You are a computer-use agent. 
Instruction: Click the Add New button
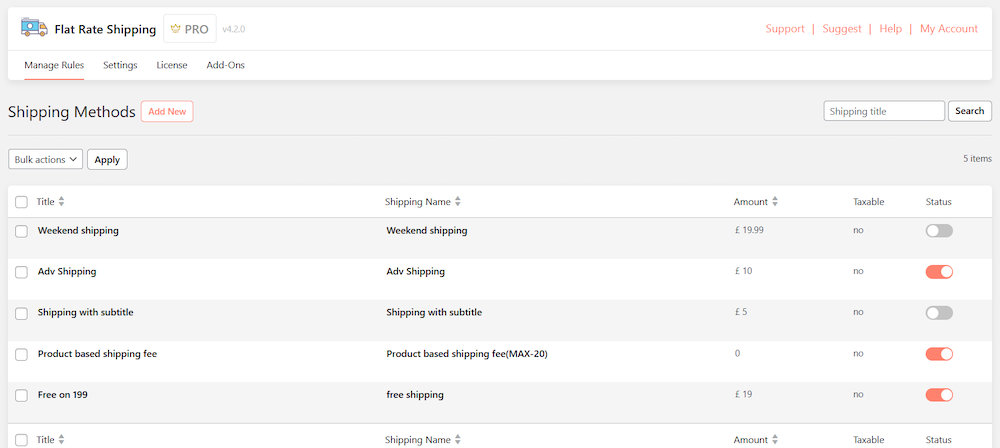pyautogui.click(x=167, y=112)
